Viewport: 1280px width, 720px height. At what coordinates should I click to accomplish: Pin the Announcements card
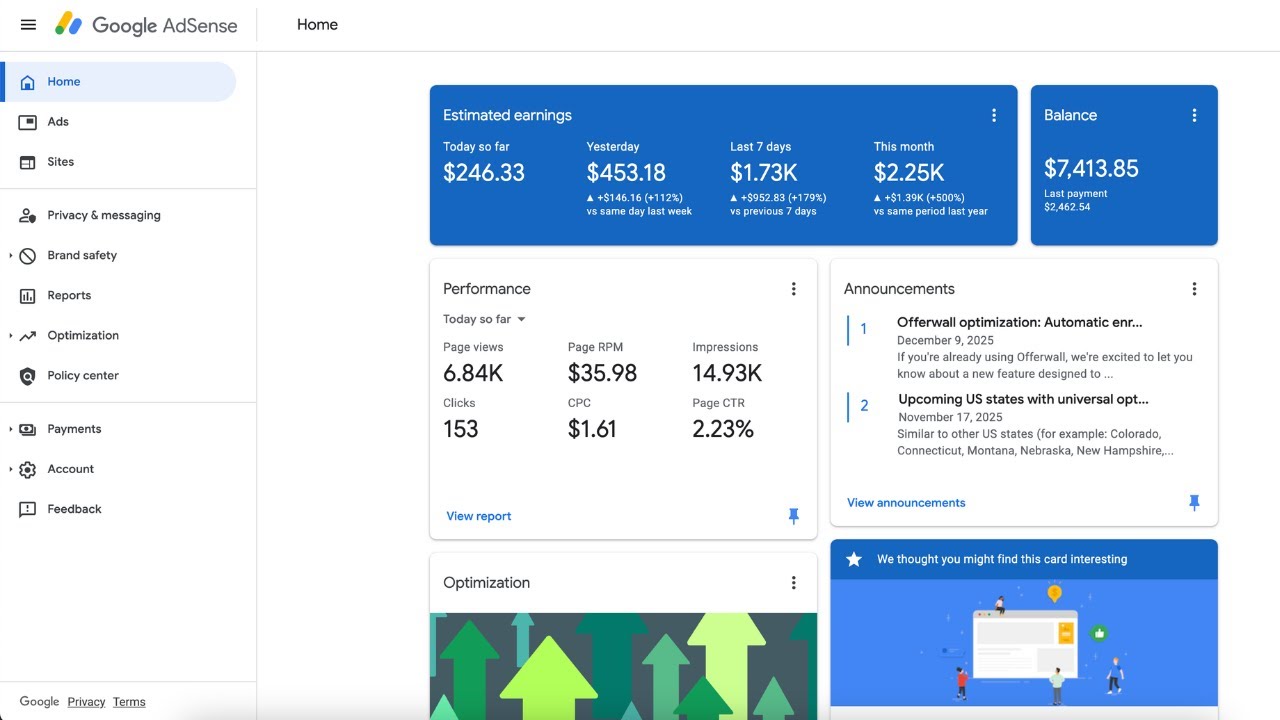tap(1194, 503)
